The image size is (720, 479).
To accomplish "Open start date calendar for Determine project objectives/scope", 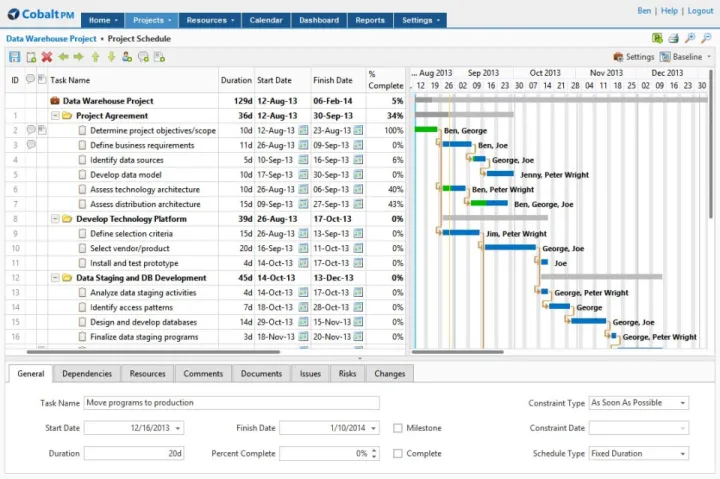I will click(303, 130).
